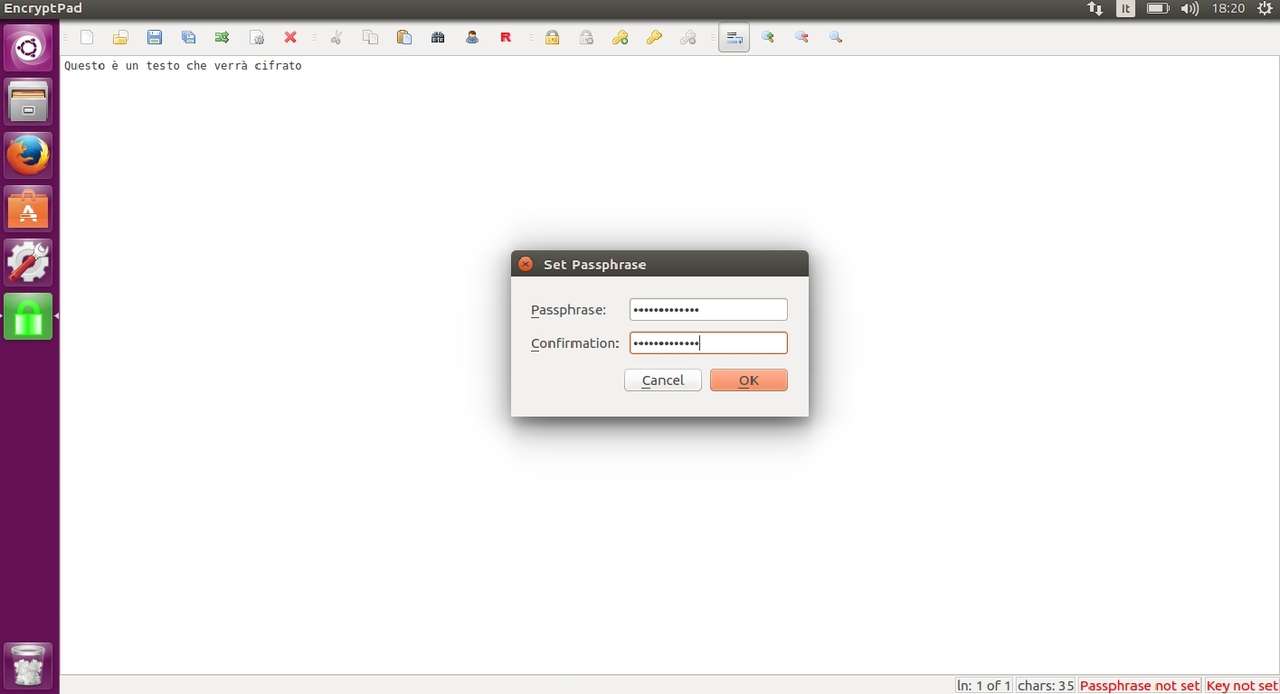Click the golden padlock passphrase icon
Screen dimensions: 1280x694
pos(552,38)
